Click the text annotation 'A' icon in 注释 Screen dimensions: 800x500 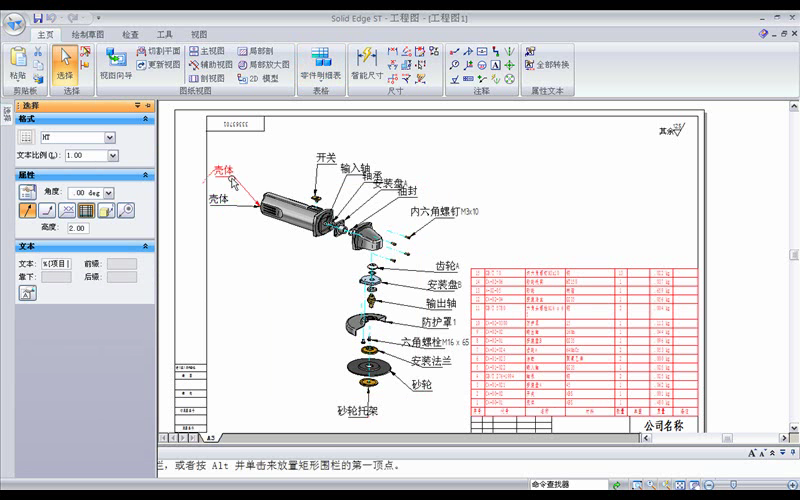(495, 65)
